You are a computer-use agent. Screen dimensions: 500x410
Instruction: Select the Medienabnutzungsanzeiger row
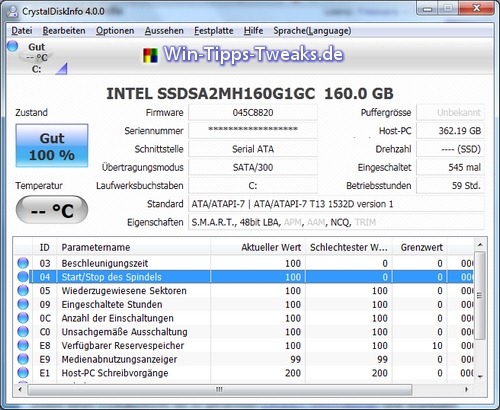point(243,359)
